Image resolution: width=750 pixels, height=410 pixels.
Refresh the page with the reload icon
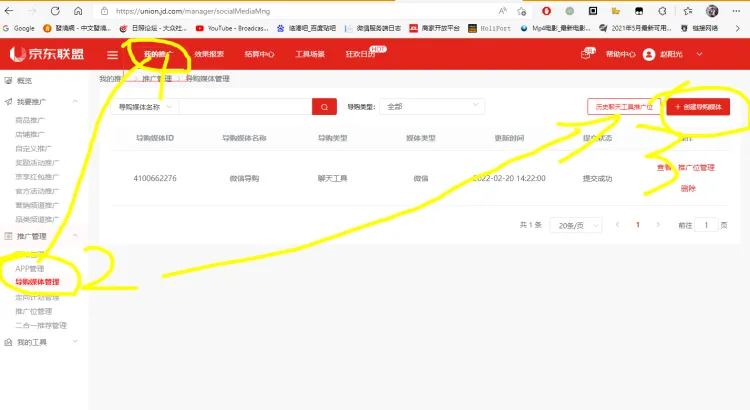(x=55, y=10)
